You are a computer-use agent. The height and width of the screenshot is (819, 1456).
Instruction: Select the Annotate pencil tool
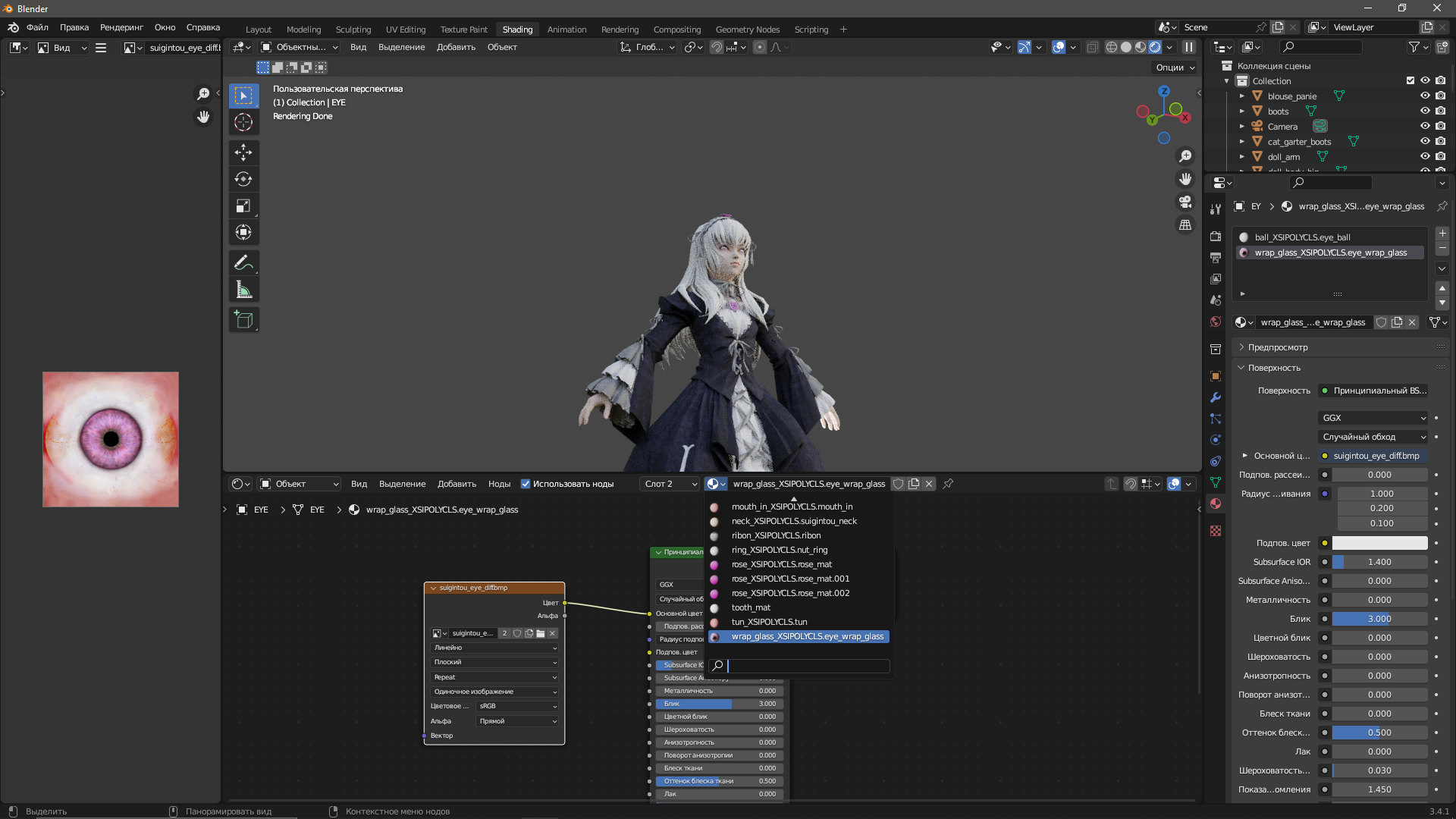(x=243, y=262)
